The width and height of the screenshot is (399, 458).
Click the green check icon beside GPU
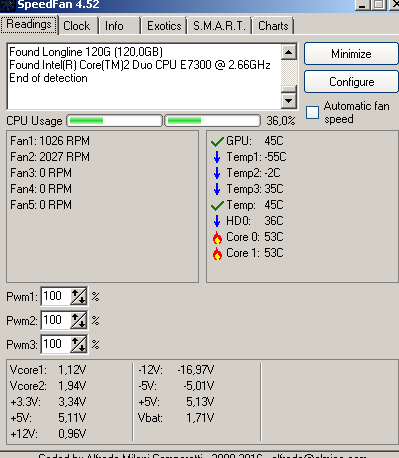pyautogui.click(x=217, y=142)
